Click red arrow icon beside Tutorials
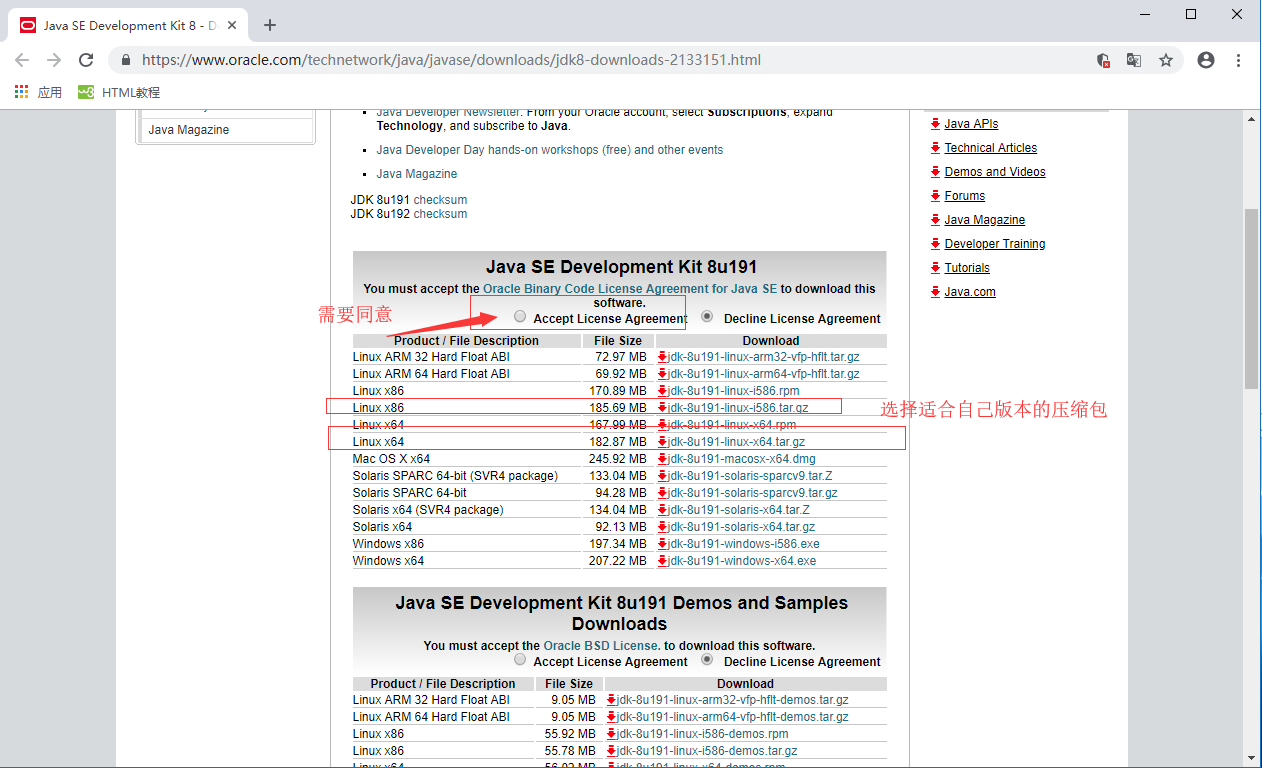Screen dimensions: 1262x768 tap(935, 268)
